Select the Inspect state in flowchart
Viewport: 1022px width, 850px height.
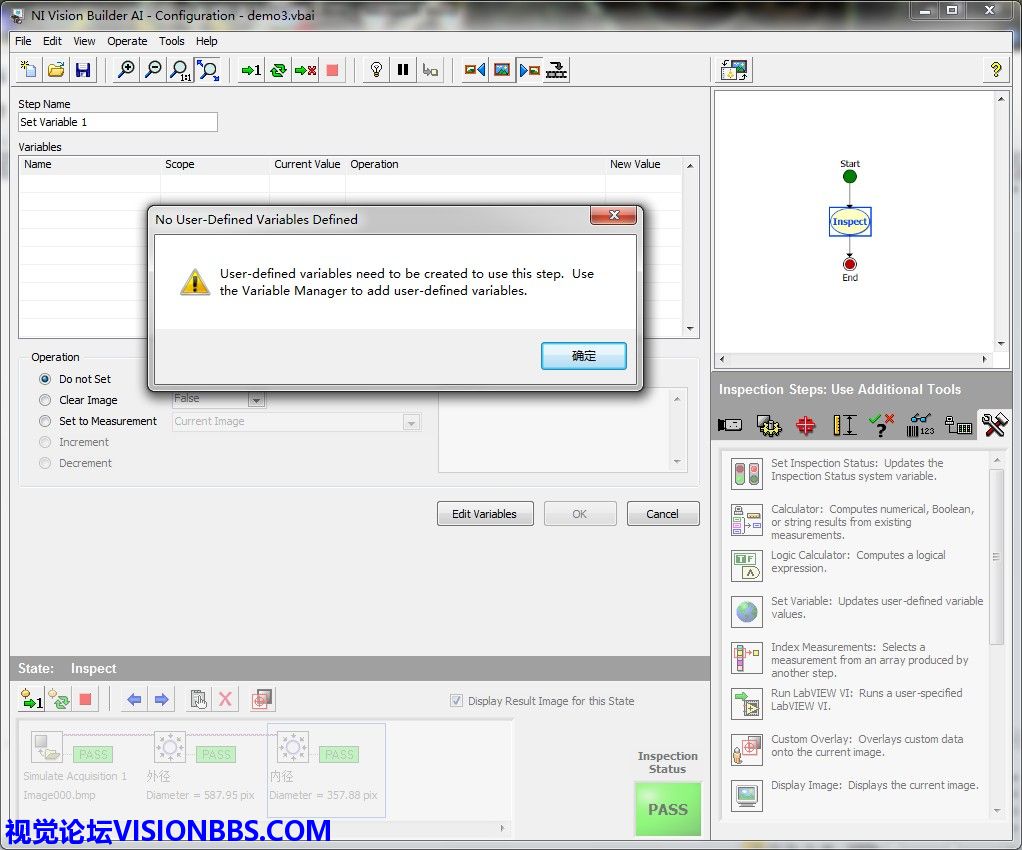click(x=850, y=222)
